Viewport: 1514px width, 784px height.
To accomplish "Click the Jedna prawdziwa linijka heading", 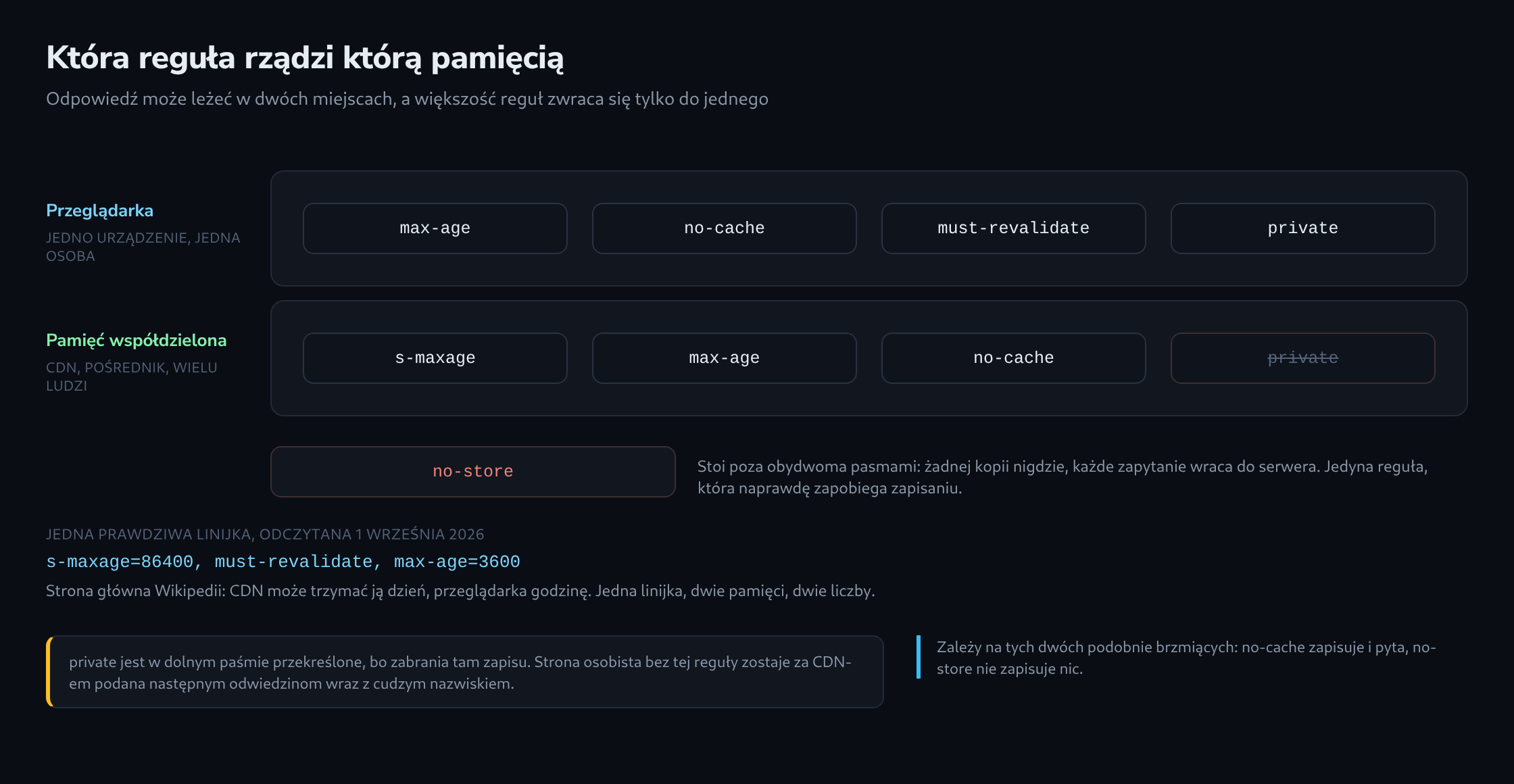I will [x=265, y=535].
